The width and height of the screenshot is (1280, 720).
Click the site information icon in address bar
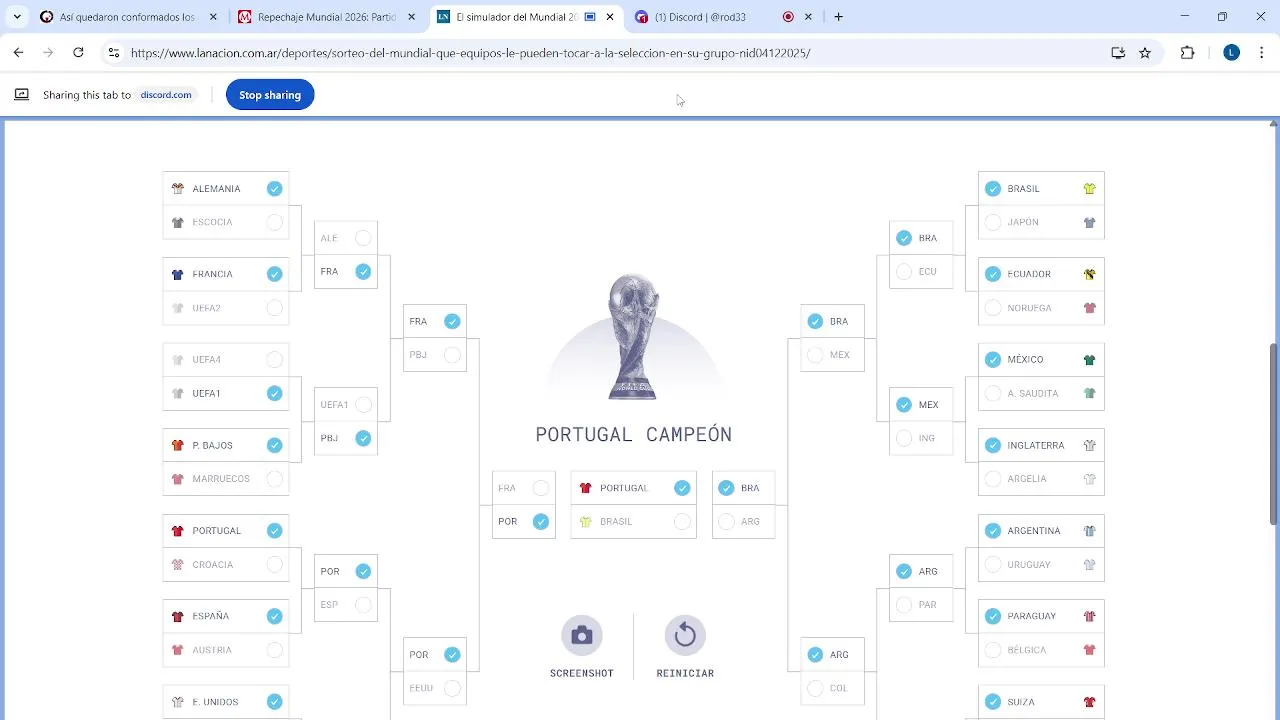pos(114,53)
